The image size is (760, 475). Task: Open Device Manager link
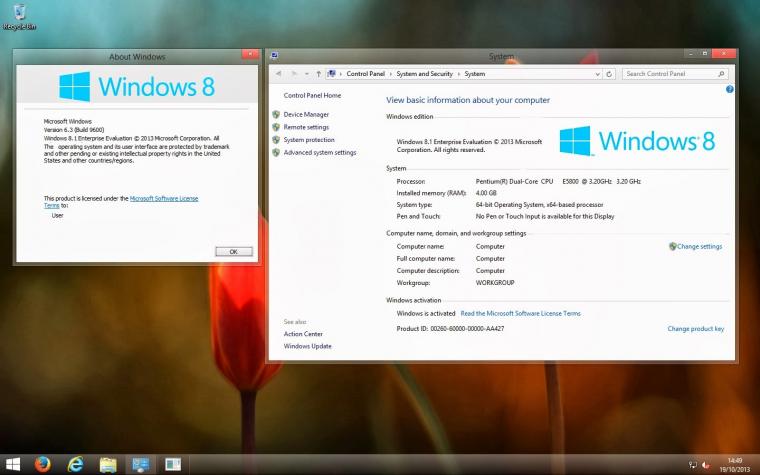[306, 114]
